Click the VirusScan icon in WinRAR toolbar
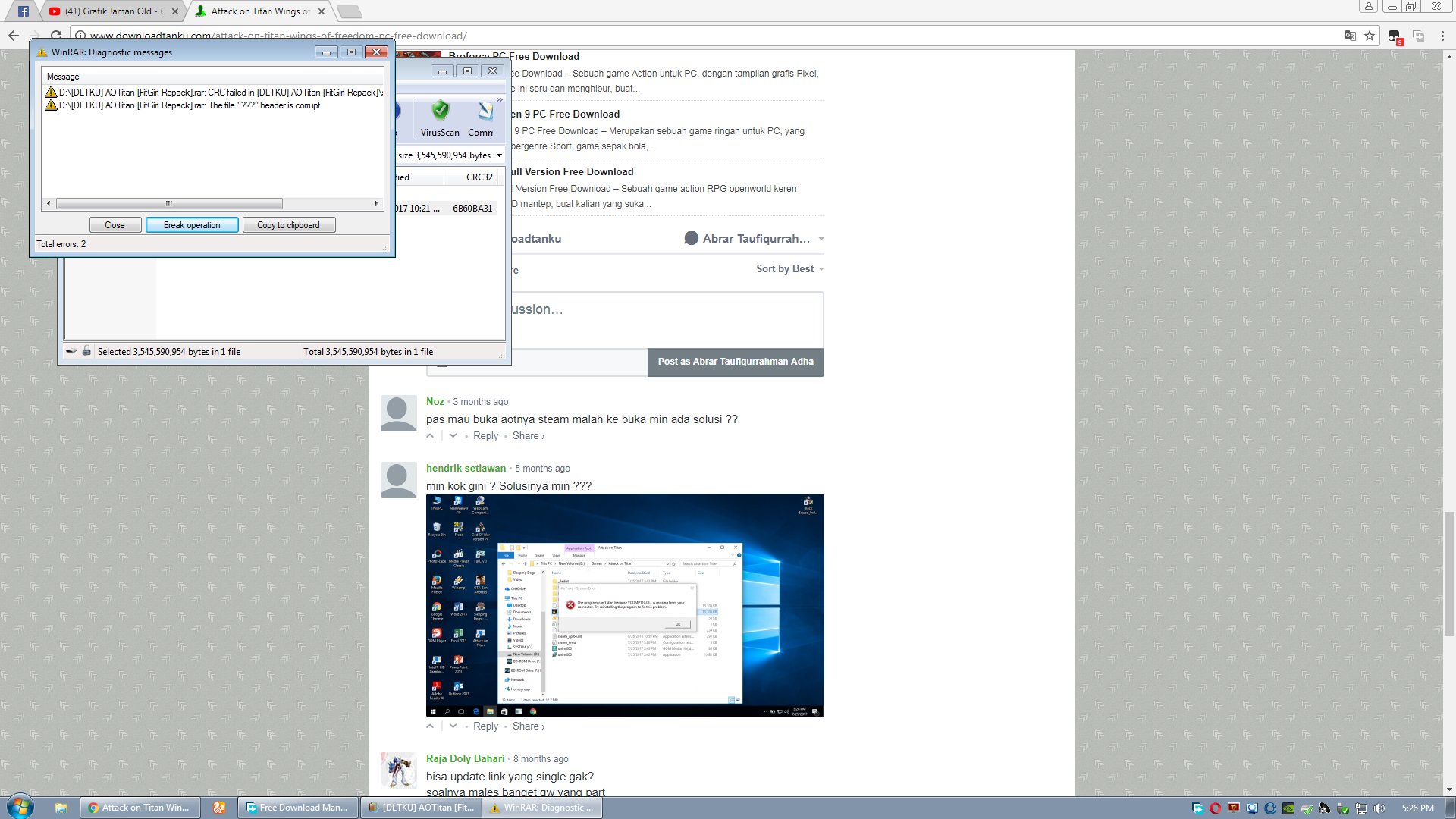Image resolution: width=1456 pixels, height=819 pixels. coord(440,118)
